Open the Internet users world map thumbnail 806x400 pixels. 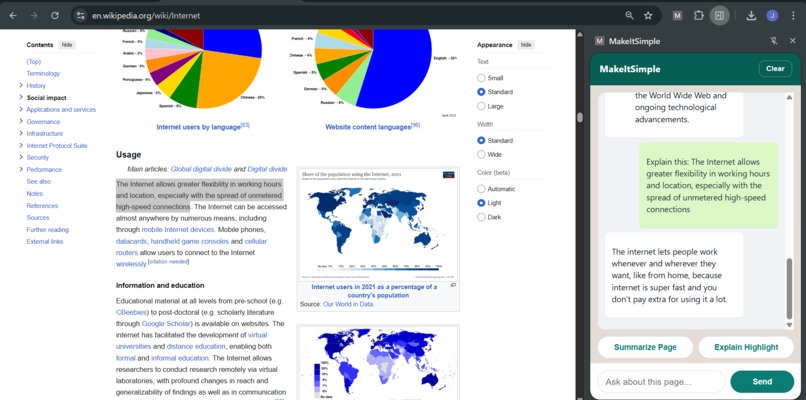(378, 223)
